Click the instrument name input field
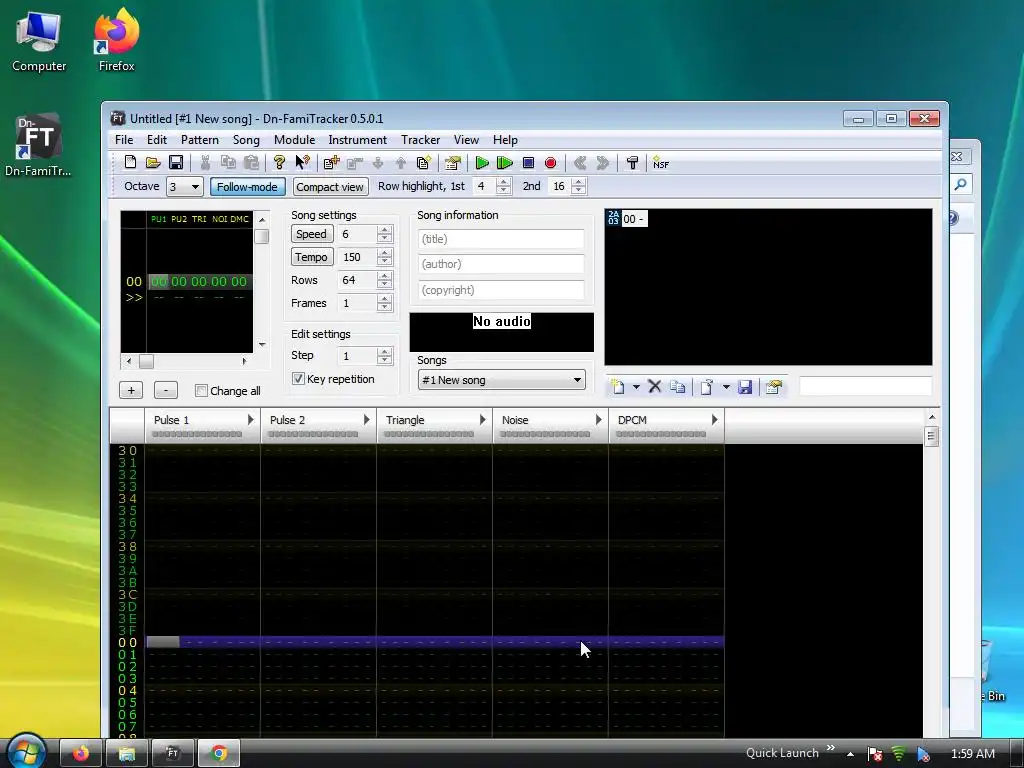This screenshot has height=768, width=1024. click(865, 386)
